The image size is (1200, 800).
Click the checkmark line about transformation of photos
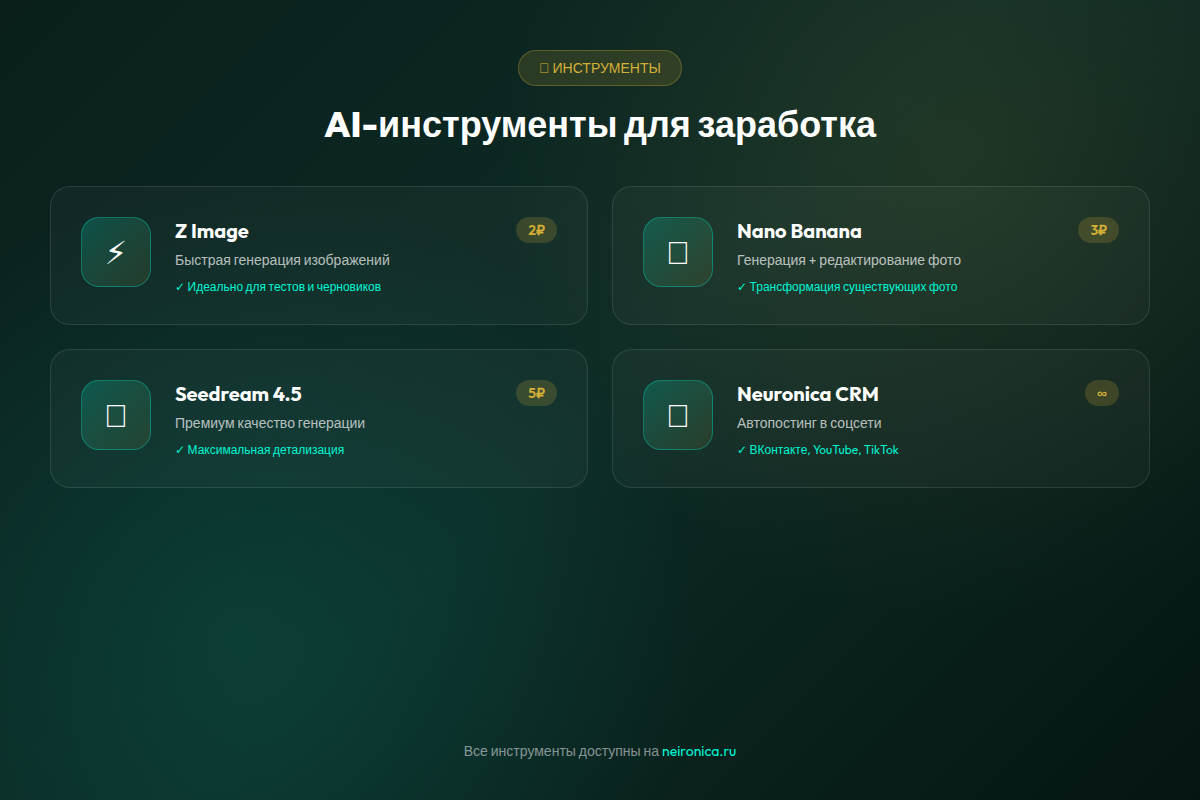click(848, 287)
